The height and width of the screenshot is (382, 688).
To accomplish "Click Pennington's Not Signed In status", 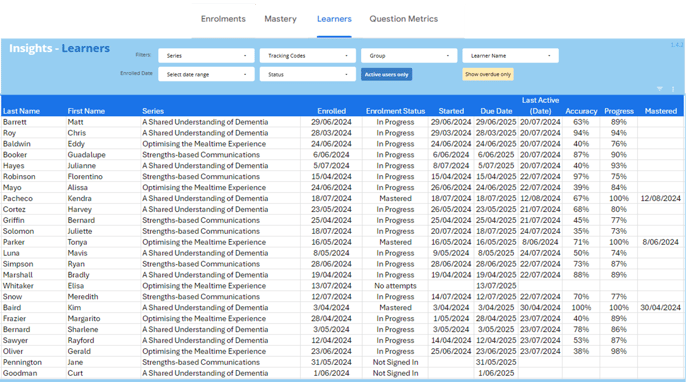I will coord(395,362).
